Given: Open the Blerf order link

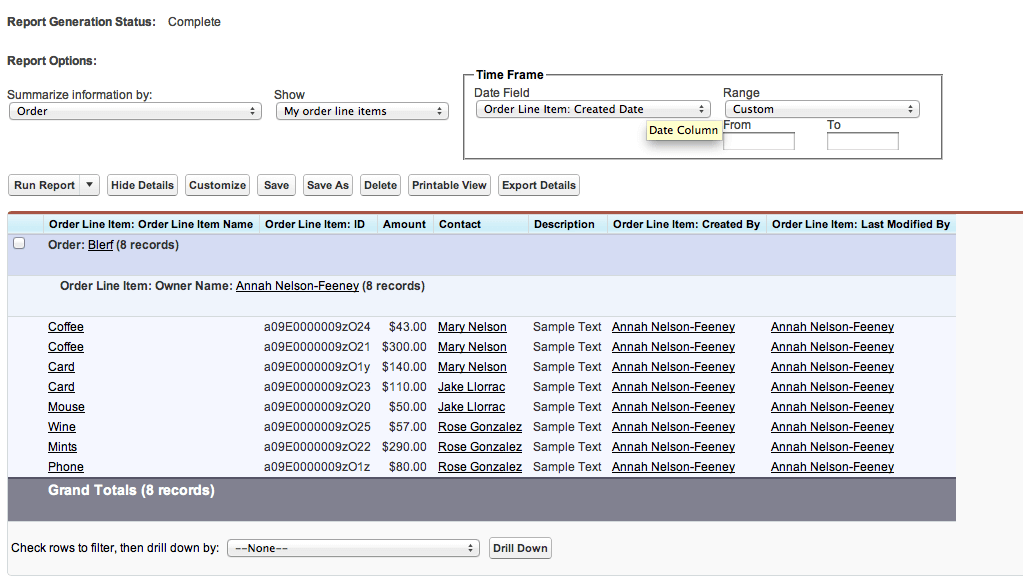Looking at the screenshot, I should click(100, 244).
